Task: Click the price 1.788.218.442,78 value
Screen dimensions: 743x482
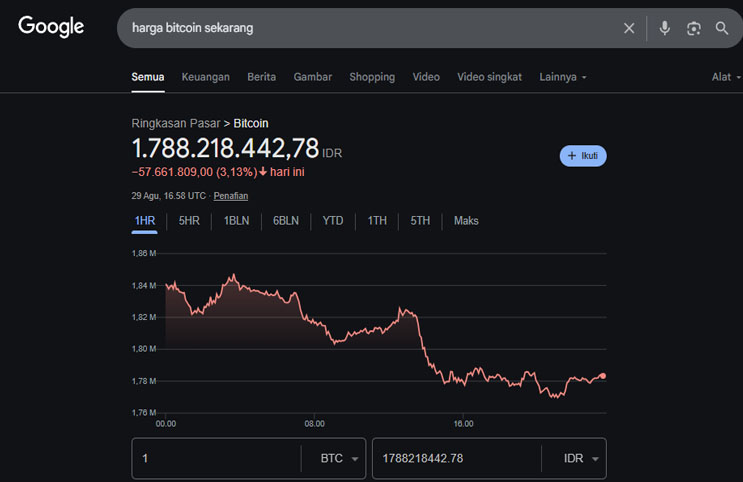Action: [225, 148]
